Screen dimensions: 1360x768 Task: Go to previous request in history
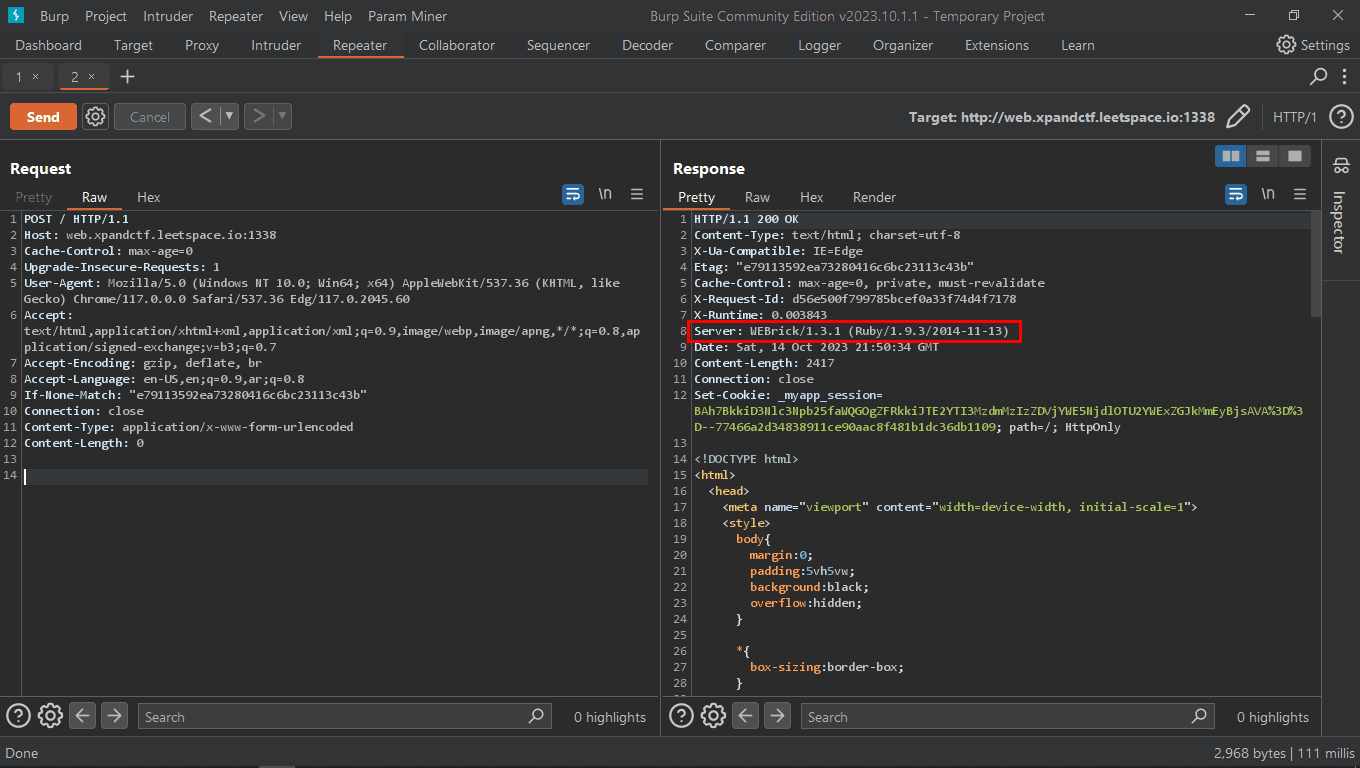(205, 116)
